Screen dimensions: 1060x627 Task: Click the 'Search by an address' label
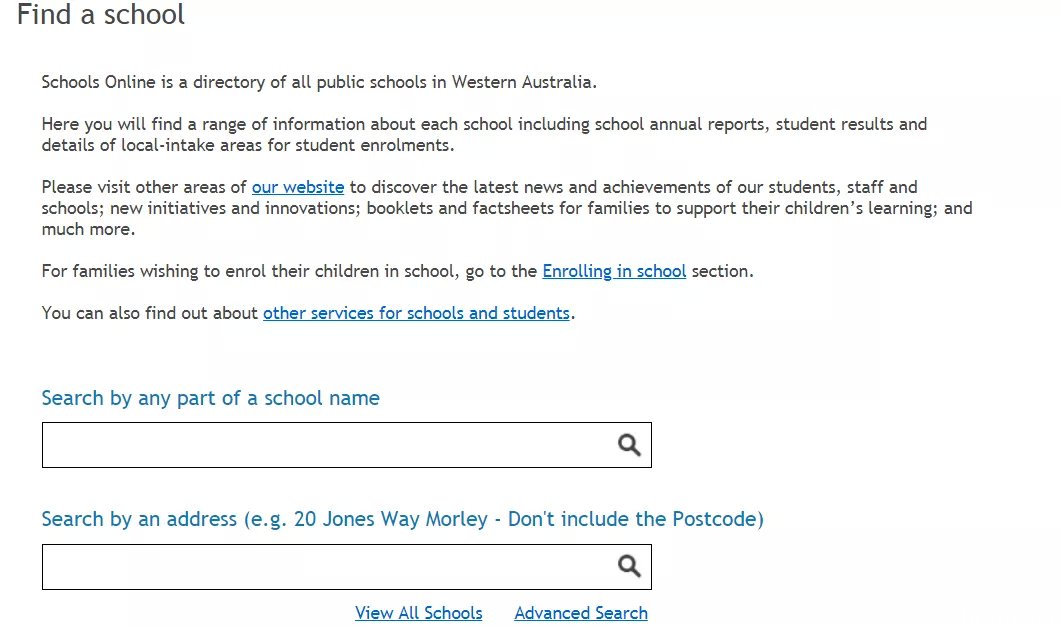(139, 519)
